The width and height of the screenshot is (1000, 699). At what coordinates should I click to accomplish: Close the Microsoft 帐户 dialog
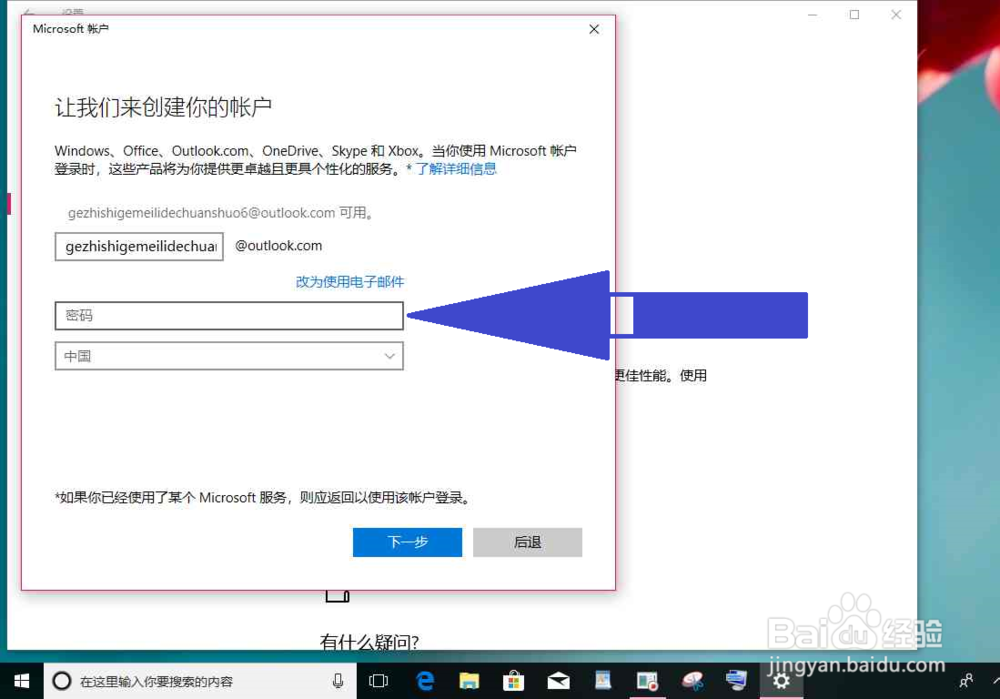pos(594,29)
